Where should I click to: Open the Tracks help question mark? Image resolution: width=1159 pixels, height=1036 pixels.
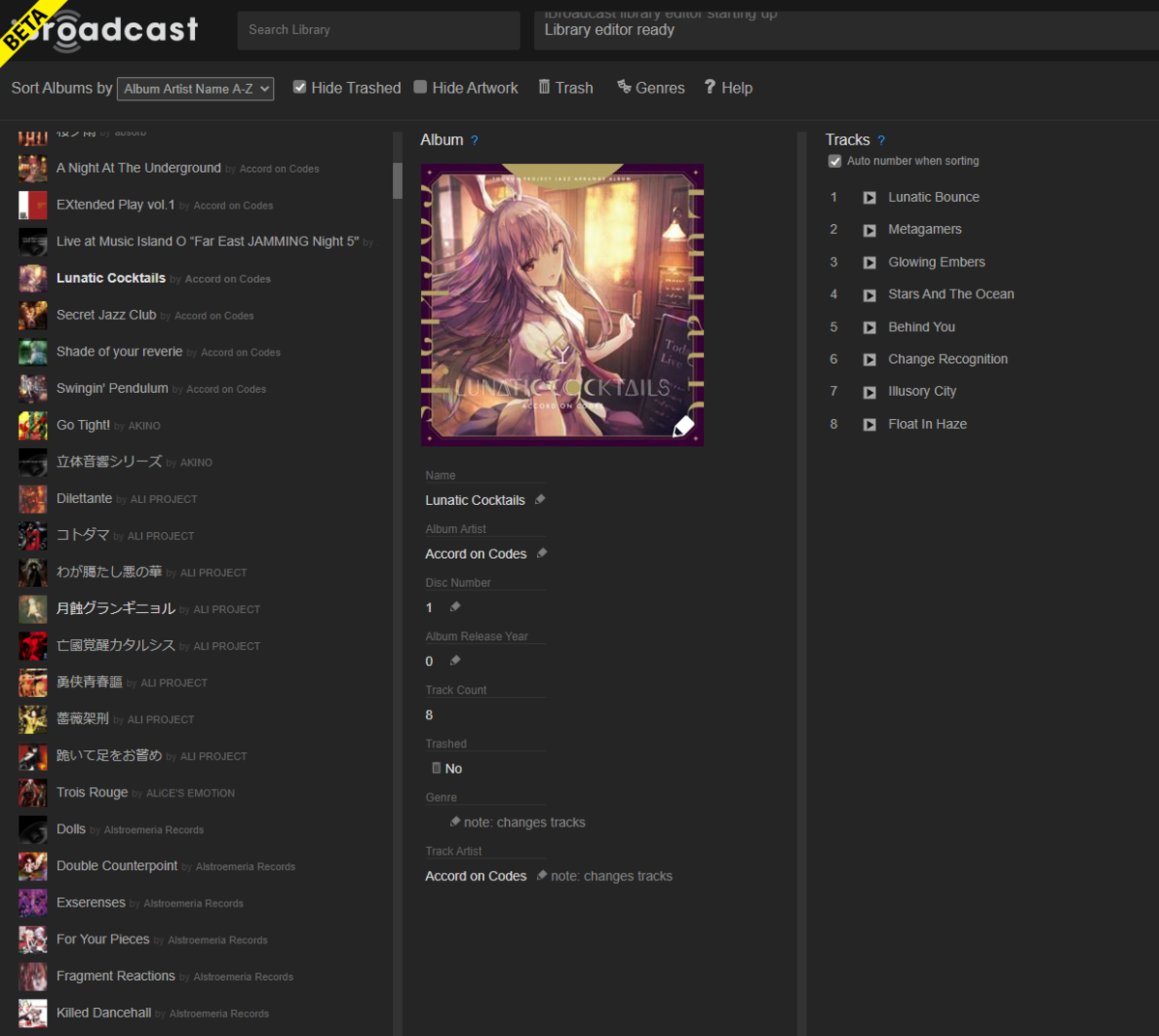(881, 141)
